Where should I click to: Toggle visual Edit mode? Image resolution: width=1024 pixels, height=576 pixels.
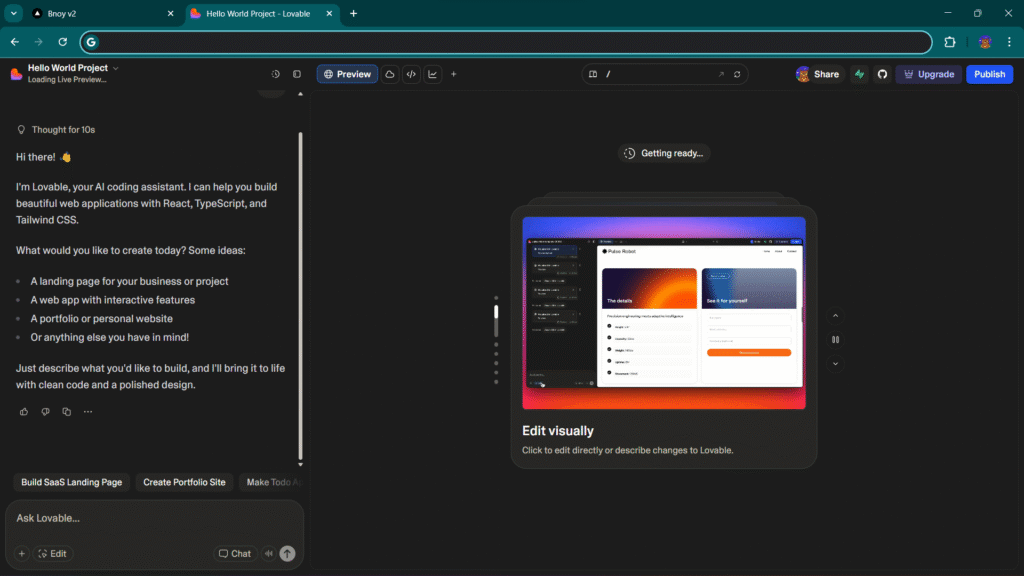pyautogui.click(x=52, y=553)
